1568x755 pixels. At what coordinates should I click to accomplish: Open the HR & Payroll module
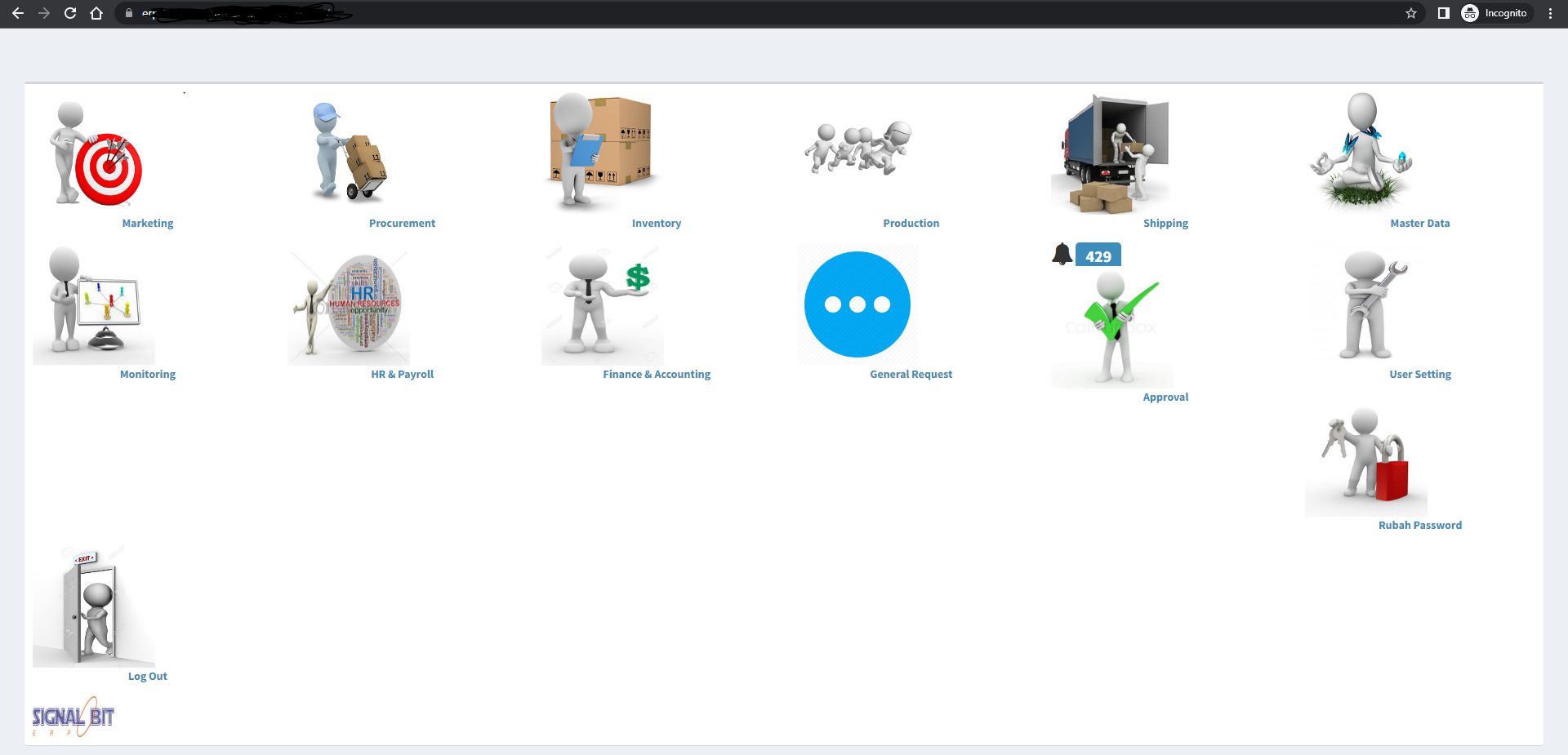[349, 304]
